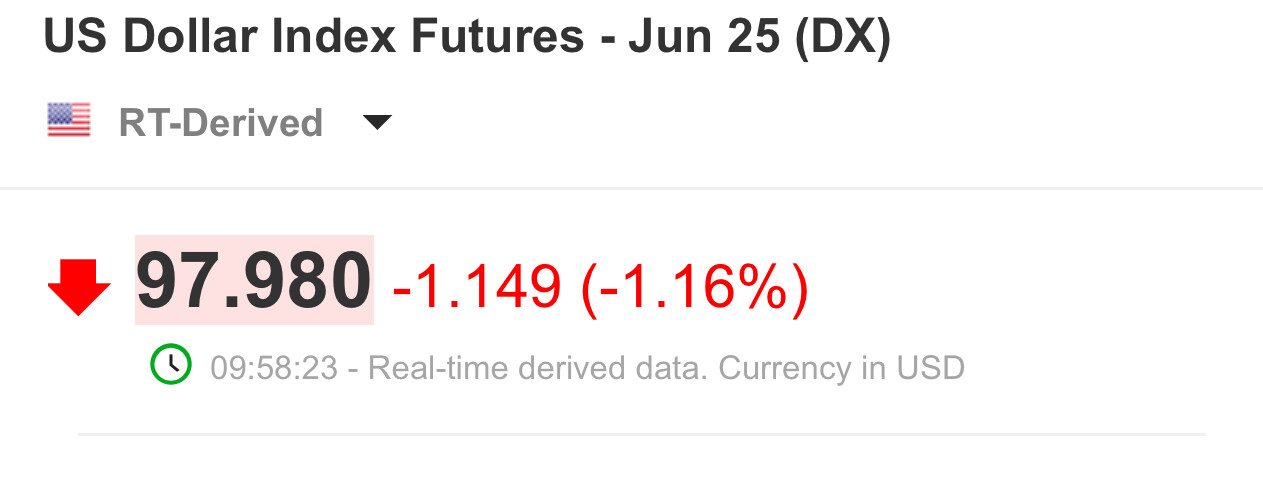Click the -1.149 price change
Viewport: 1263px width, 481px height.
(x=477, y=286)
